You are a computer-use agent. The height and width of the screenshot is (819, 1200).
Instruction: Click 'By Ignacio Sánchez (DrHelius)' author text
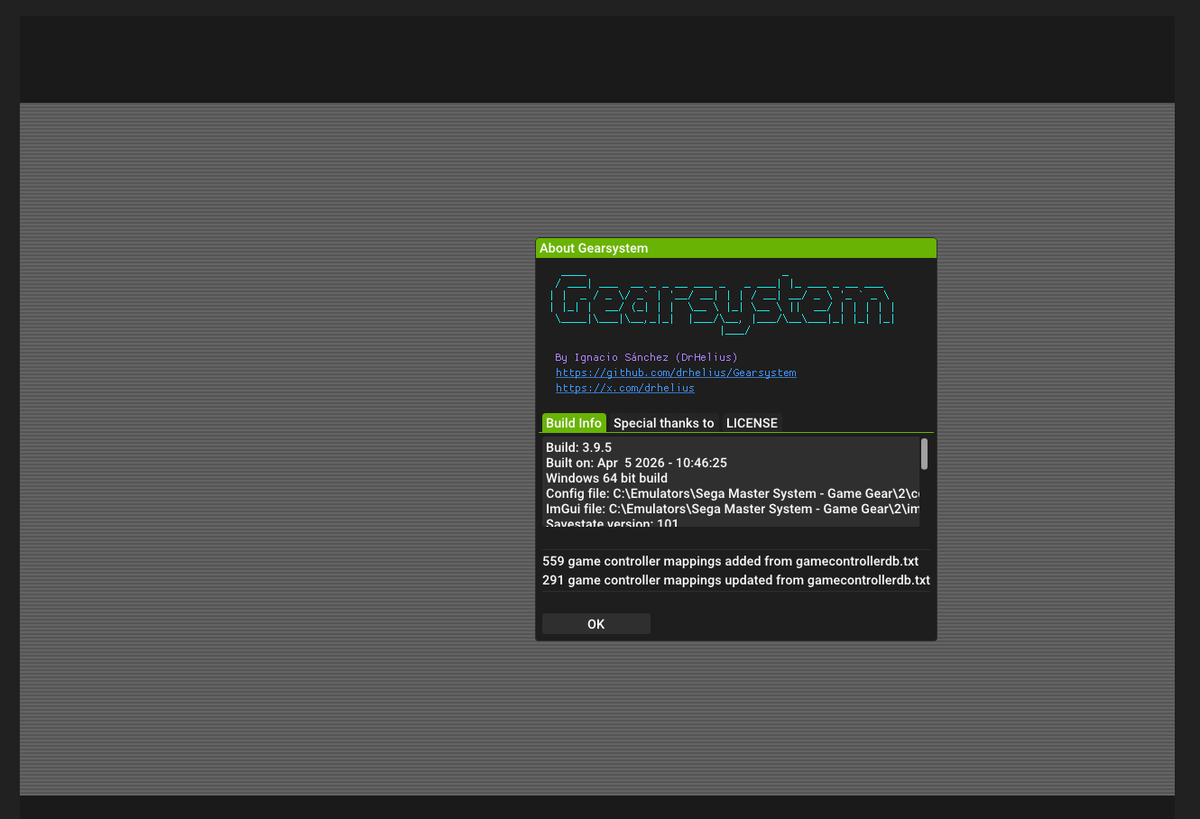tap(647, 357)
